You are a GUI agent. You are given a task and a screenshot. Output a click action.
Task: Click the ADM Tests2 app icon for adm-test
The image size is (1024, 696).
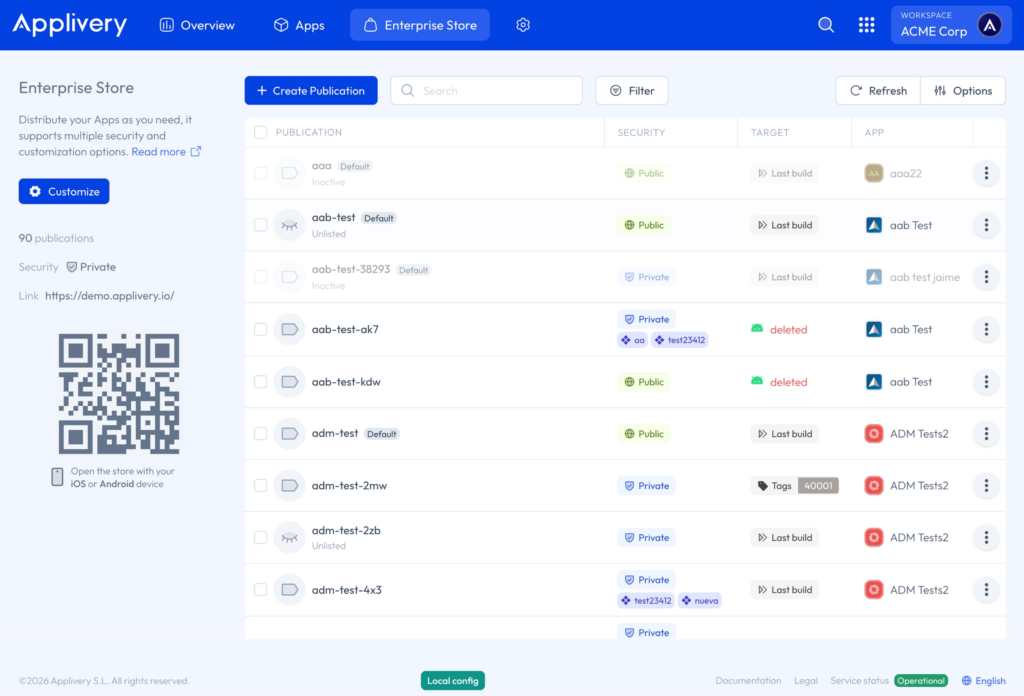874,434
